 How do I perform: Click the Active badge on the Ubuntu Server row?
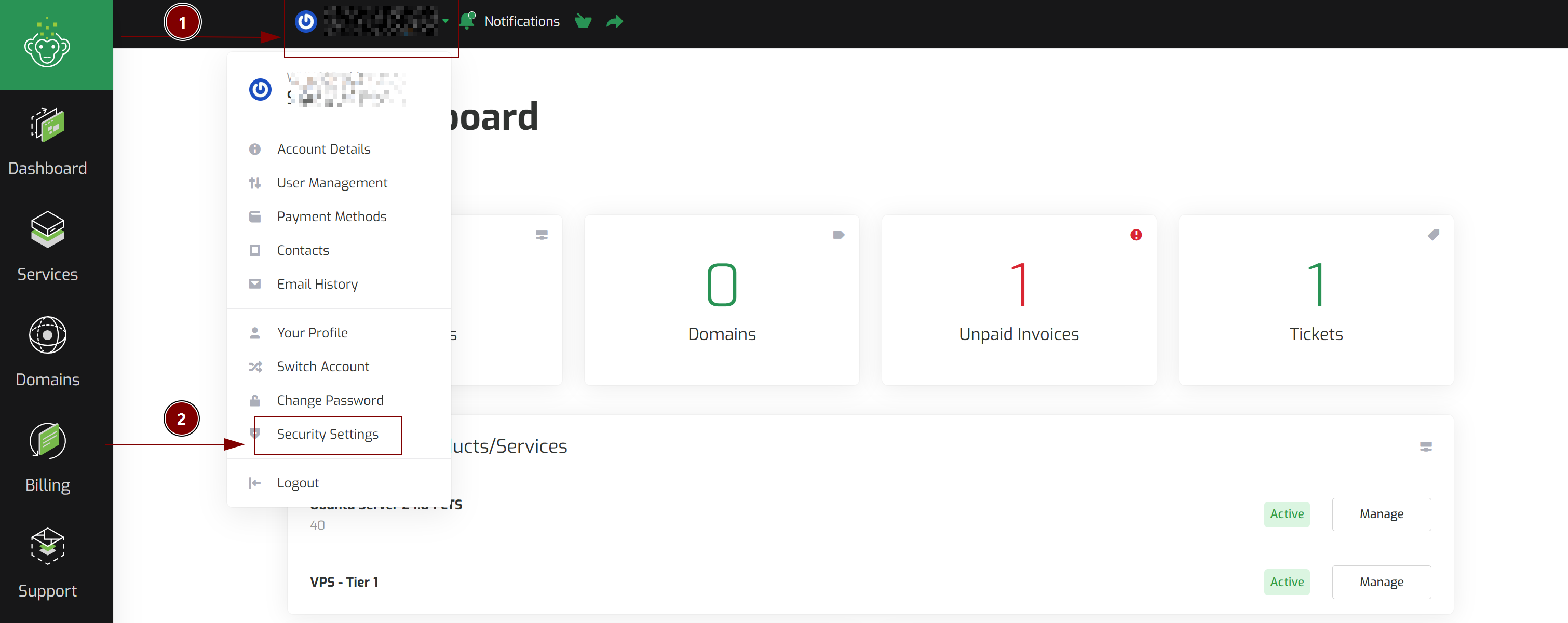pyautogui.click(x=1286, y=514)
